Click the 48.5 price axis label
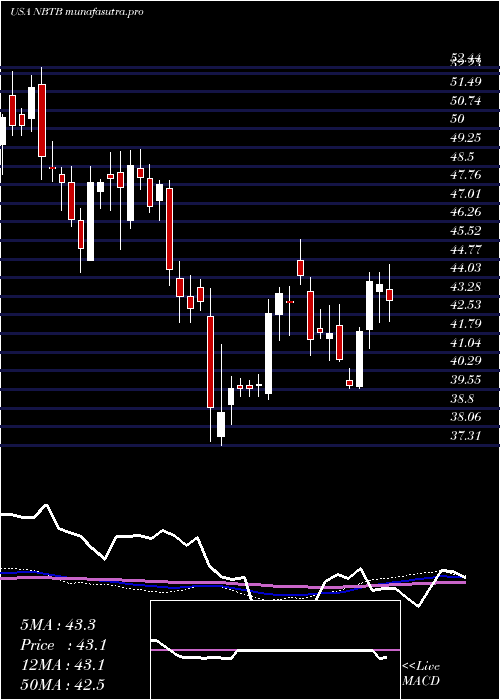Viewport: 500px width, 700px height. pos(462,156)
